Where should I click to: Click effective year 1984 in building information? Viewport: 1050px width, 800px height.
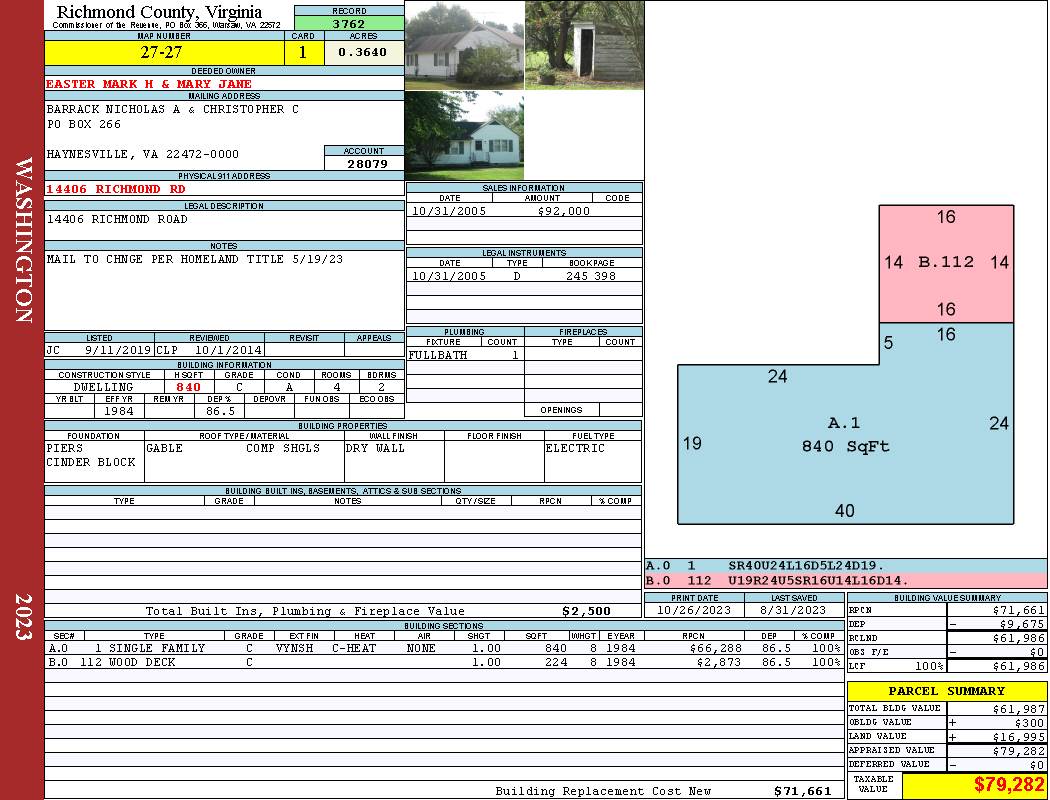pos(119,411)
